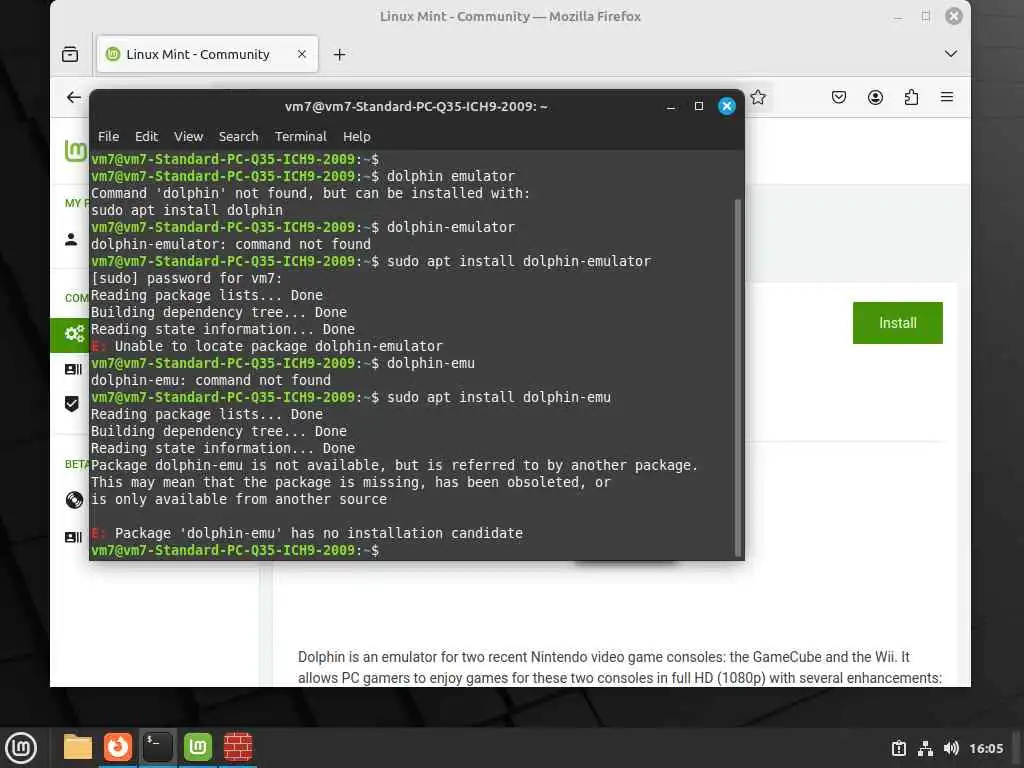Click the terminal vertical scrollbar
The image size is (1024, 768).
coord(737,377)
